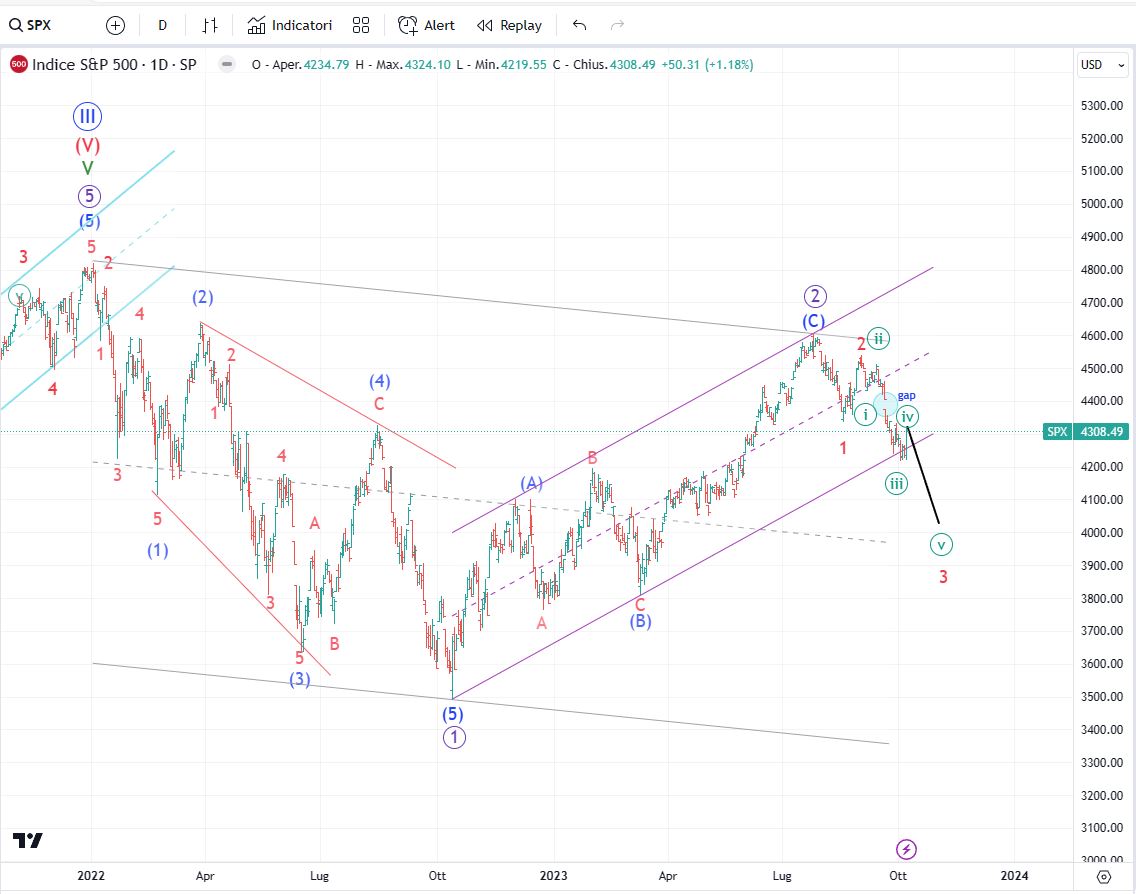The height and width of the screenshot is (894, 1136).
Task: Click the low value 4219.55
Action: click(x=524, y=64)
